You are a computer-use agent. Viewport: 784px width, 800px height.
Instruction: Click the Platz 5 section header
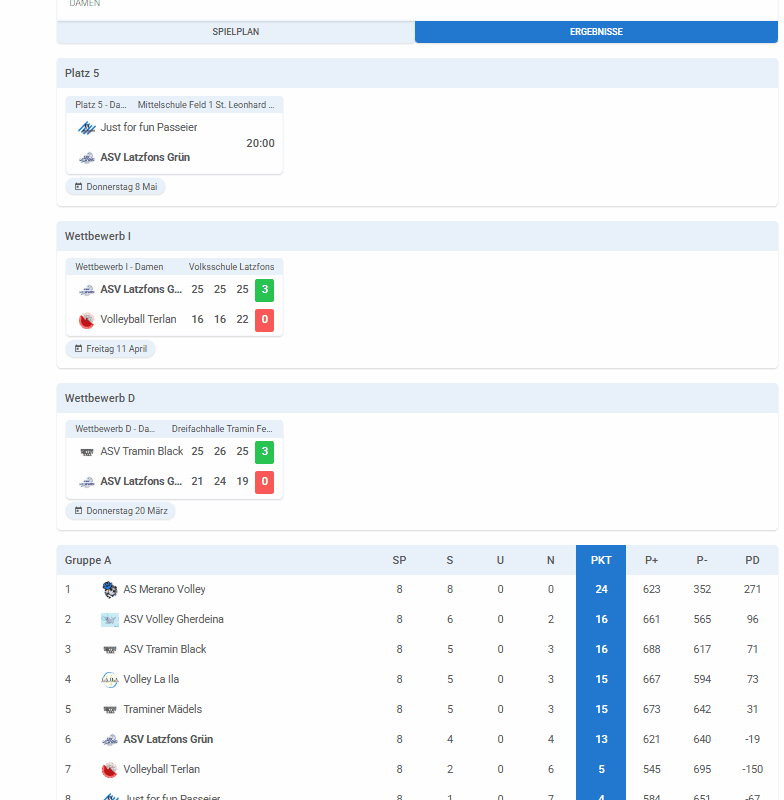pyautogui.click(x=82, y=74)
